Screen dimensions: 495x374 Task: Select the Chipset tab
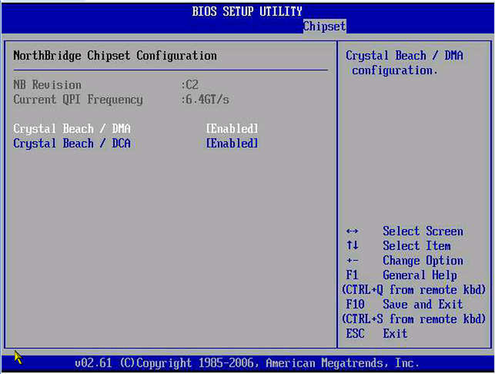(324, 26)
